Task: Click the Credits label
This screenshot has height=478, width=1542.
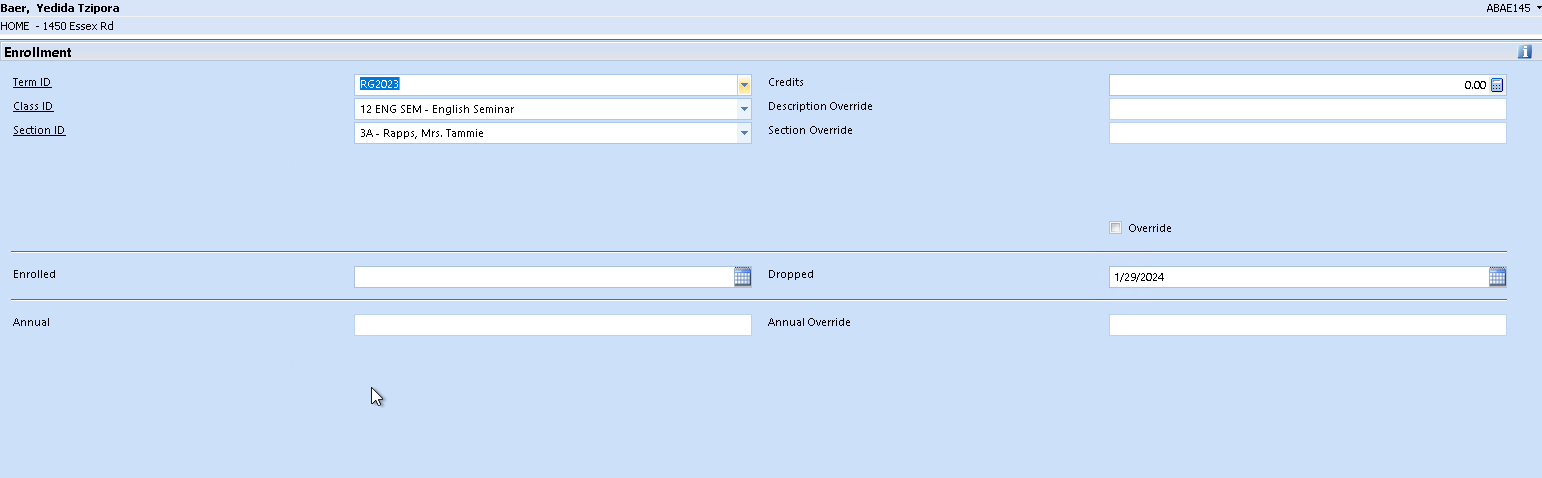Action: [786, 82]
